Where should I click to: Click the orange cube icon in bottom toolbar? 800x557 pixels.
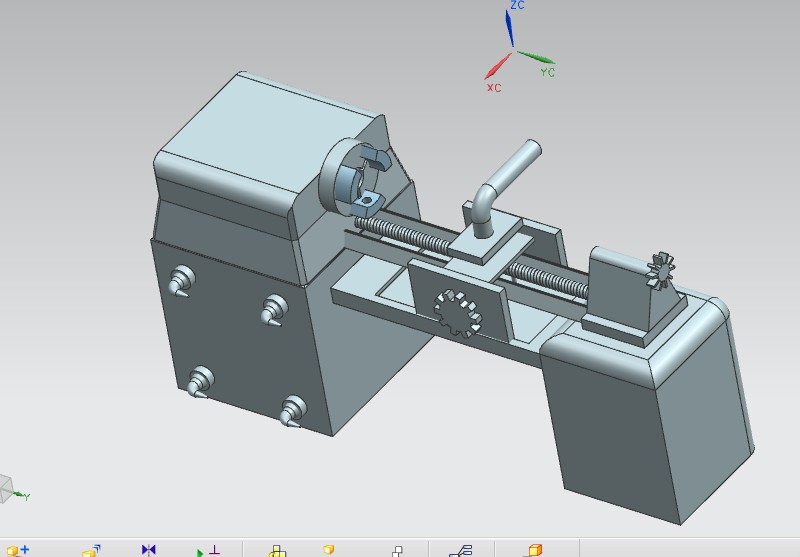click(x=533, y=551)
